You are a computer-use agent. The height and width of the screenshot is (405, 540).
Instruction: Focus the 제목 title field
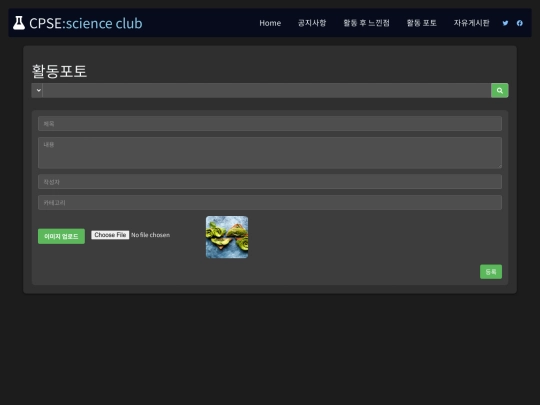coord(270,123)
